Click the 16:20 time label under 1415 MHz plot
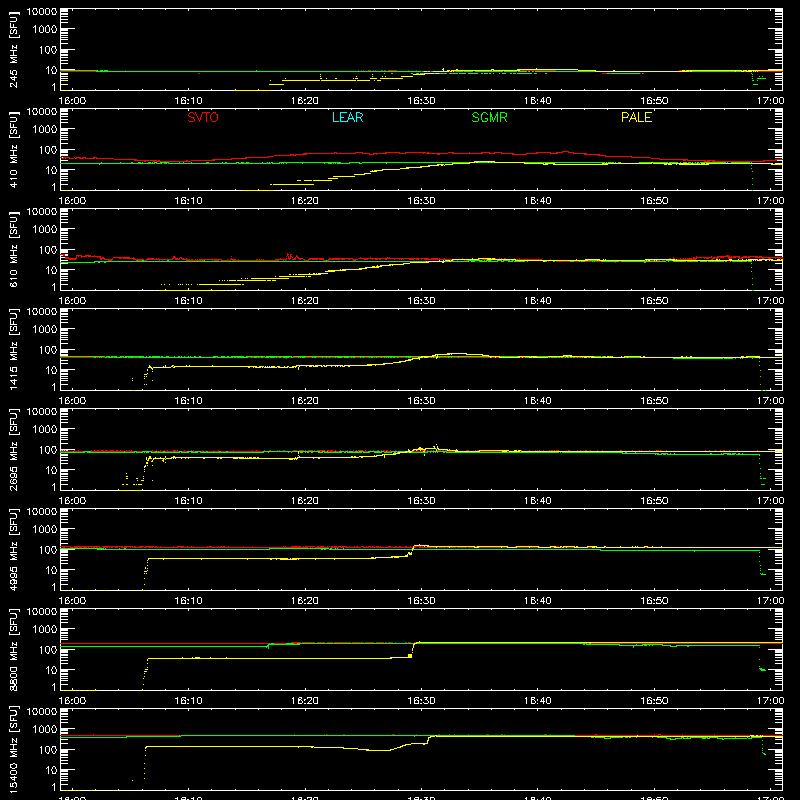 point(305,401)
